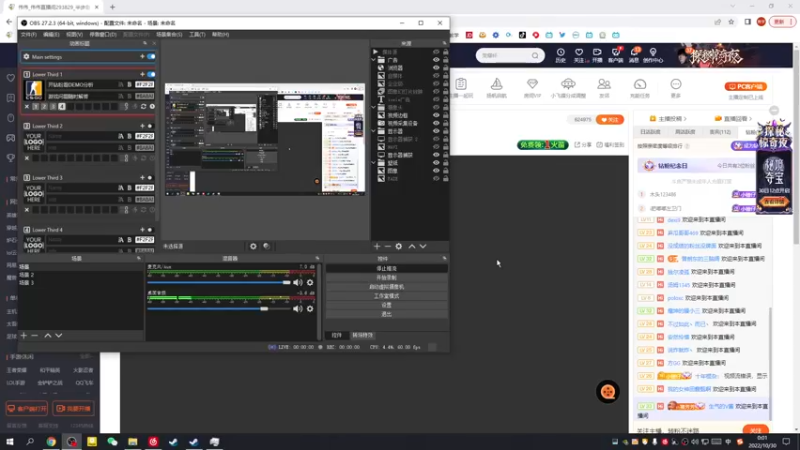This screenshot has height=450, width=800.
Task: Toggle visibility of 广告 source group
Action: coord(436,60)
